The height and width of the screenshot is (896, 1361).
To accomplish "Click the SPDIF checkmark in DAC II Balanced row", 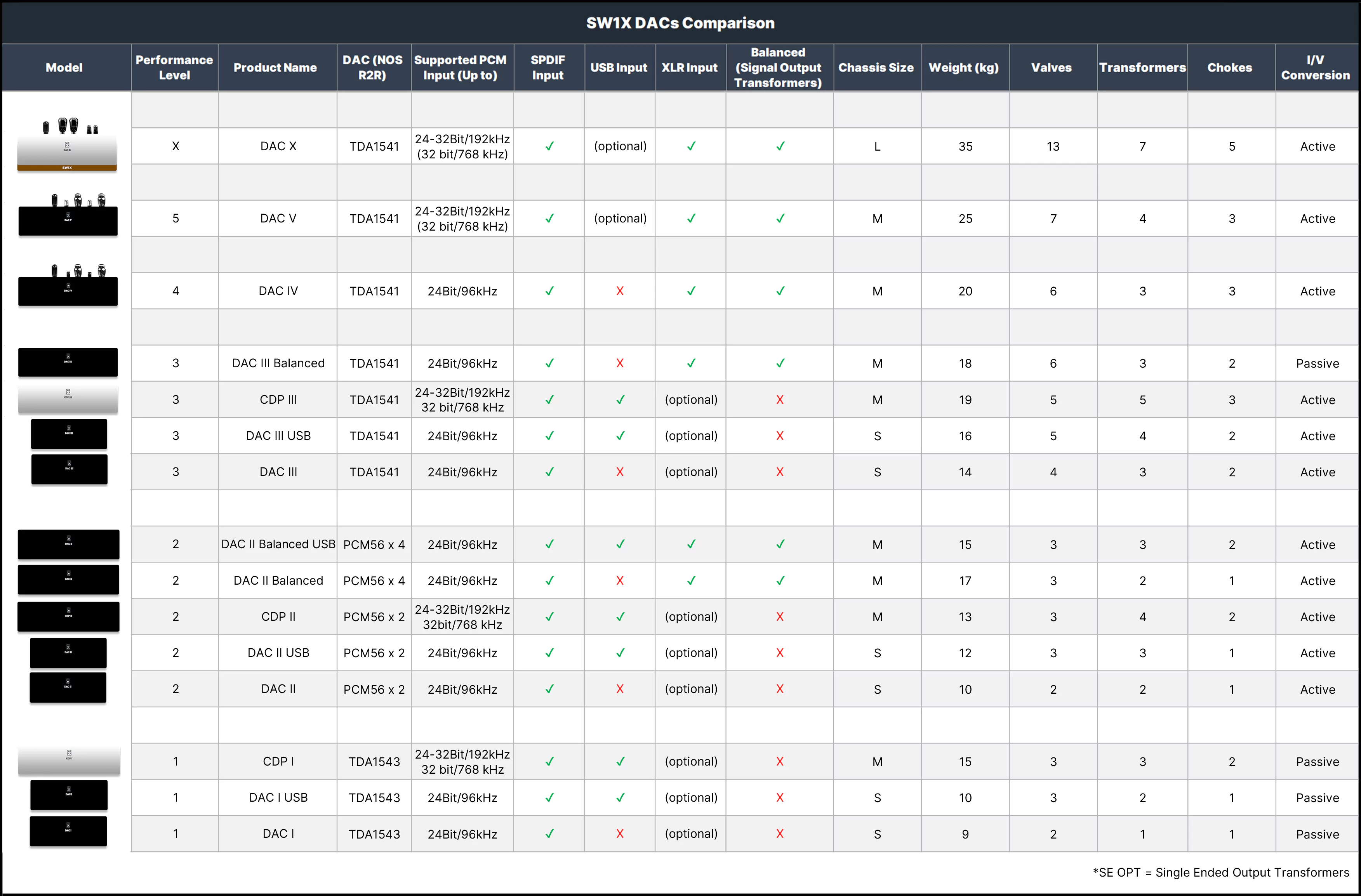I will tap(549, 580).
